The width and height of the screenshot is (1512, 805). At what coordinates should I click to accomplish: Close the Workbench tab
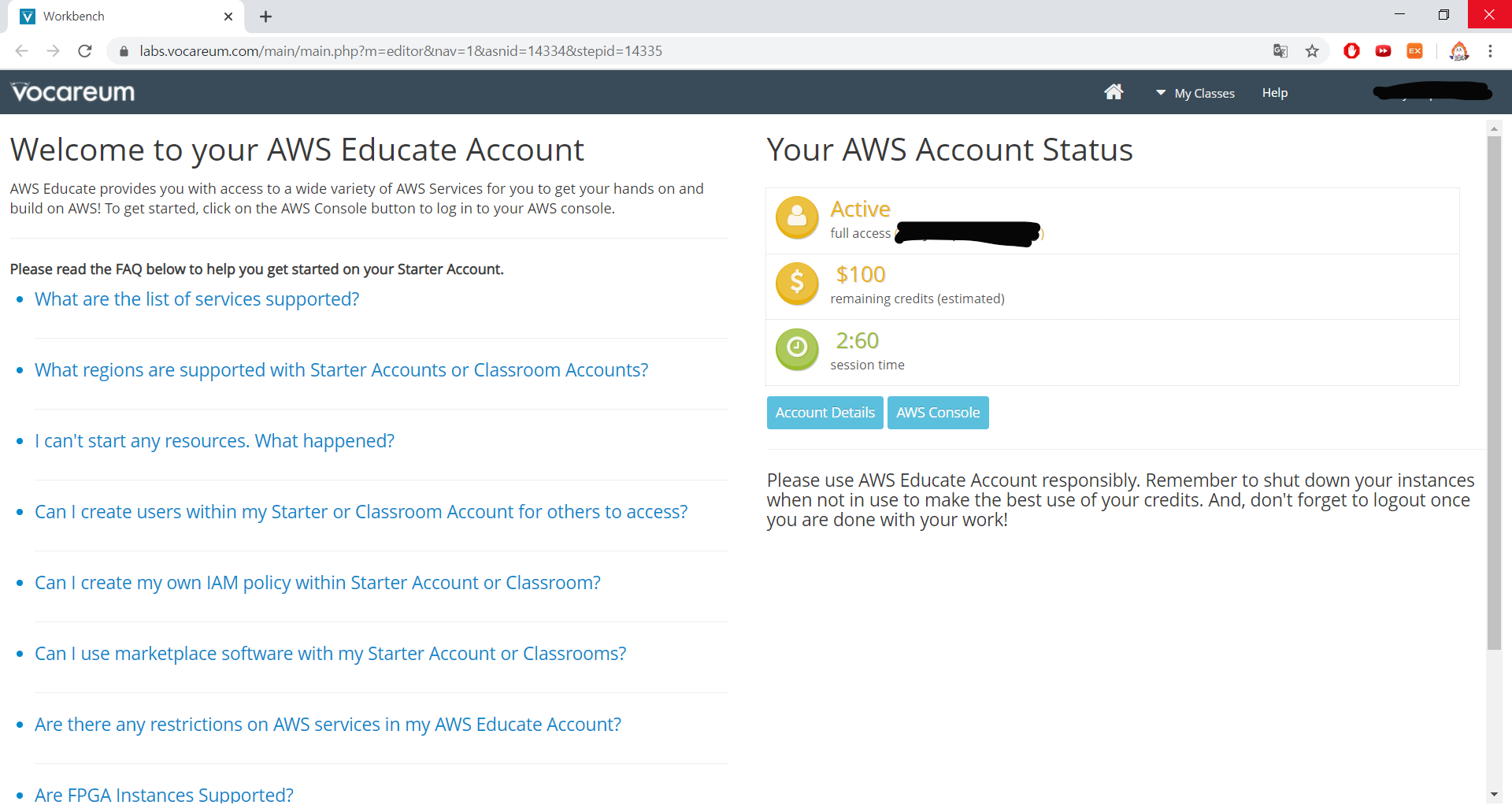coord(228,17)
